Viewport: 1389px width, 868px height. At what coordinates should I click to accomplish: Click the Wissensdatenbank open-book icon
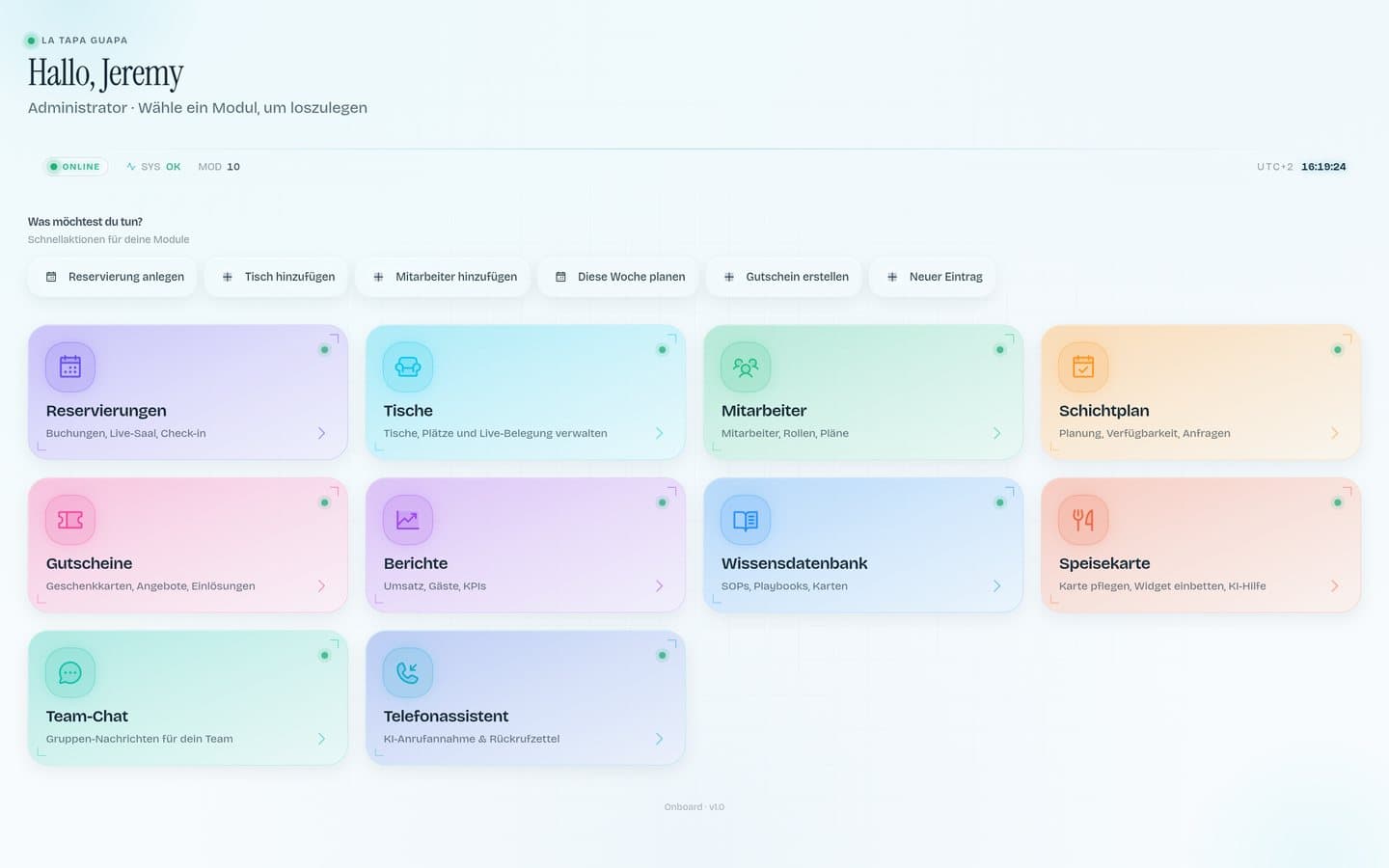click(746, 520)
